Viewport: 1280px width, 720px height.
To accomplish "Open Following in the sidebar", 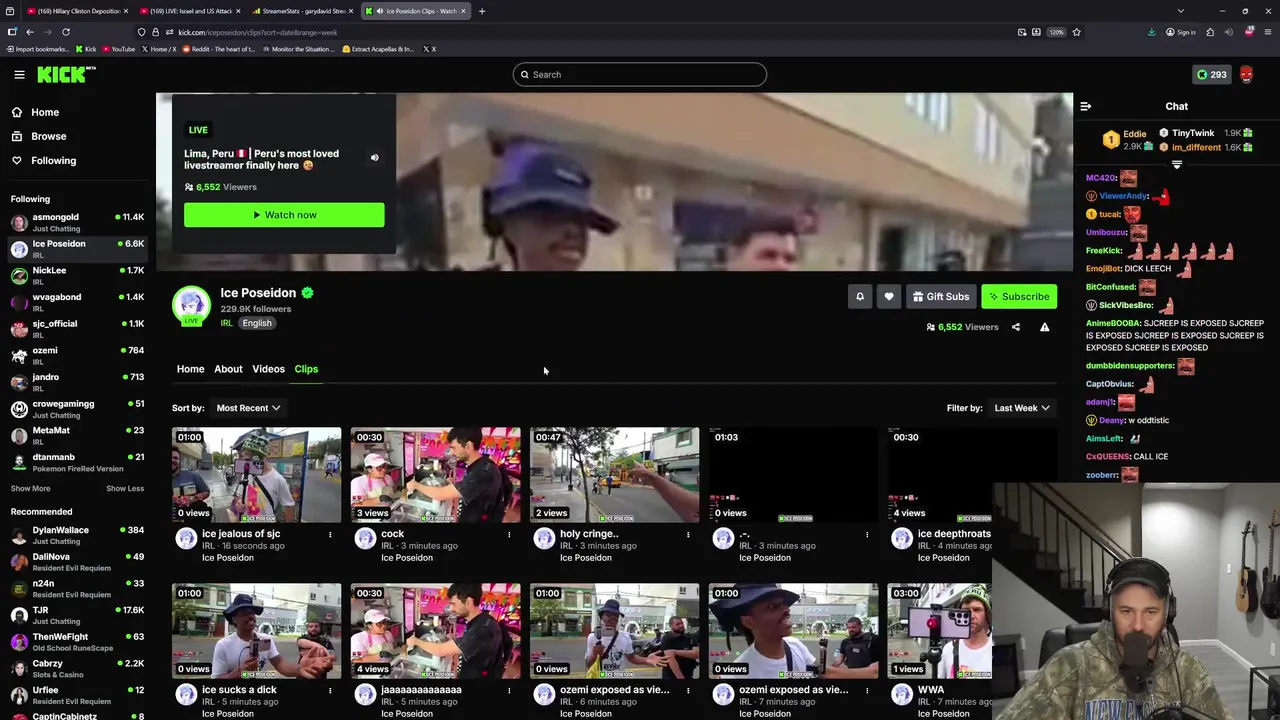I will [x=53, y=160].
